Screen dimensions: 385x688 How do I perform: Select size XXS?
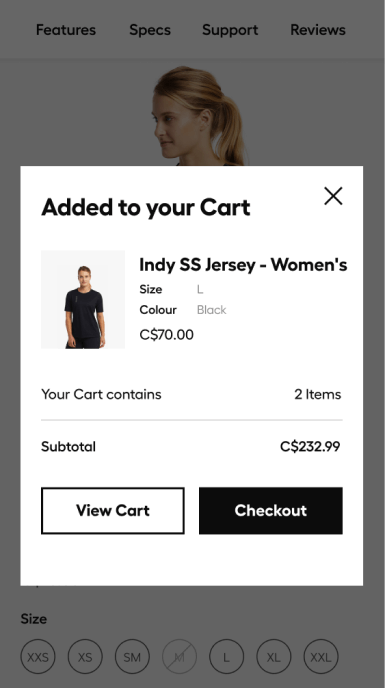pos(38,656)
